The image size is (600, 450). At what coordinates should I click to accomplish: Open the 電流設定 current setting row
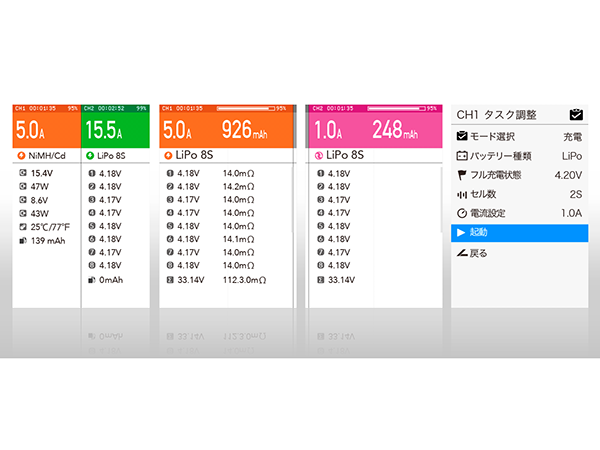click(x=519, y=213)
